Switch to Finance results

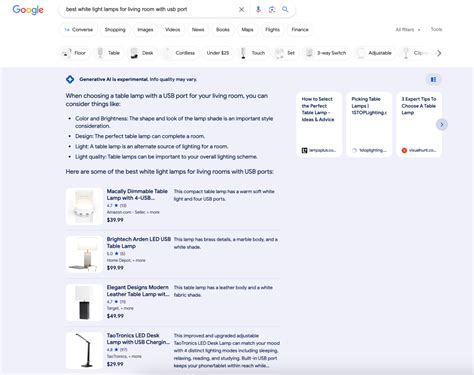coord(300,30)
